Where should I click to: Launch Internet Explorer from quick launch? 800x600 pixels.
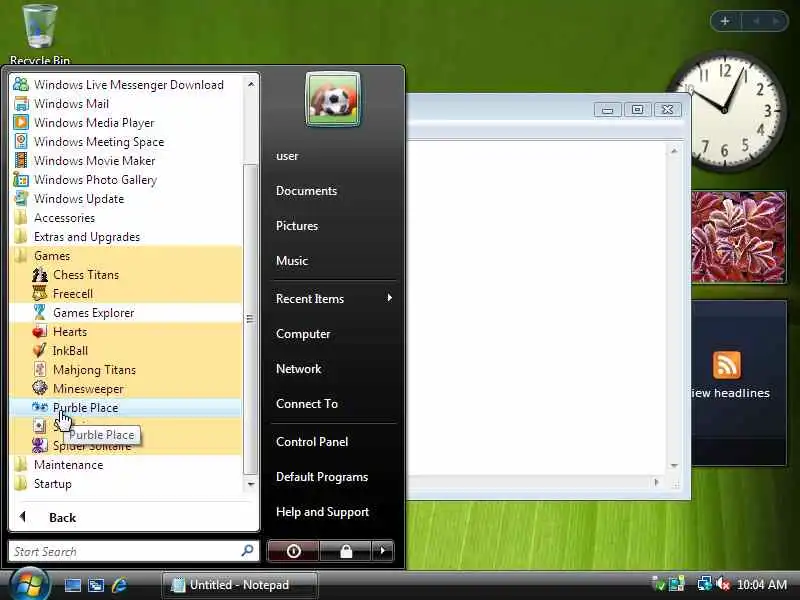[x=119, y=585]
